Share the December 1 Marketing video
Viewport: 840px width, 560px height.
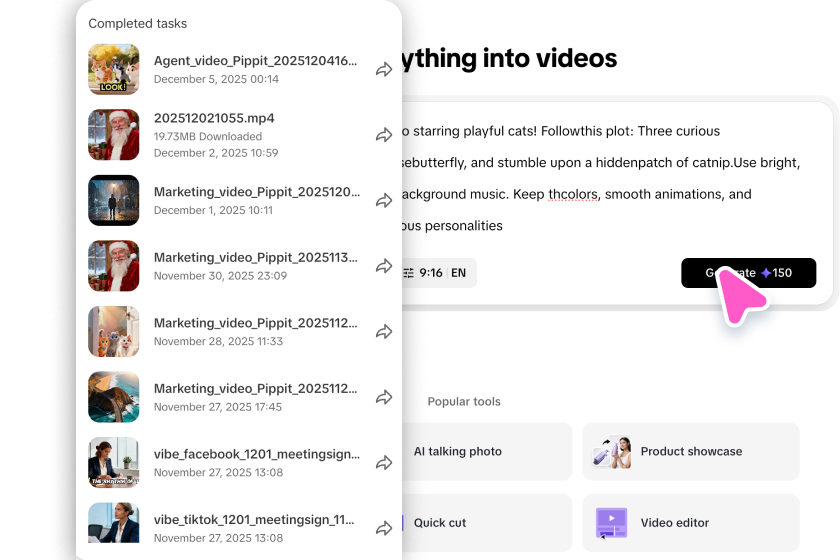383,201
